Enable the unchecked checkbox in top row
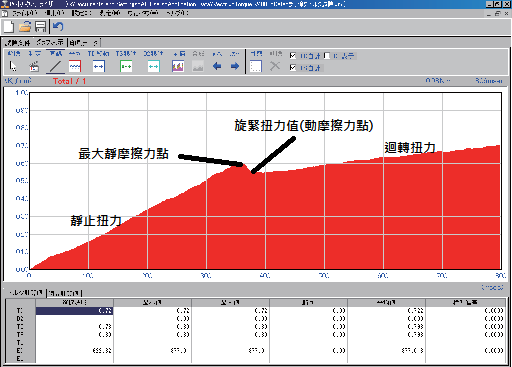 [327, 56]
